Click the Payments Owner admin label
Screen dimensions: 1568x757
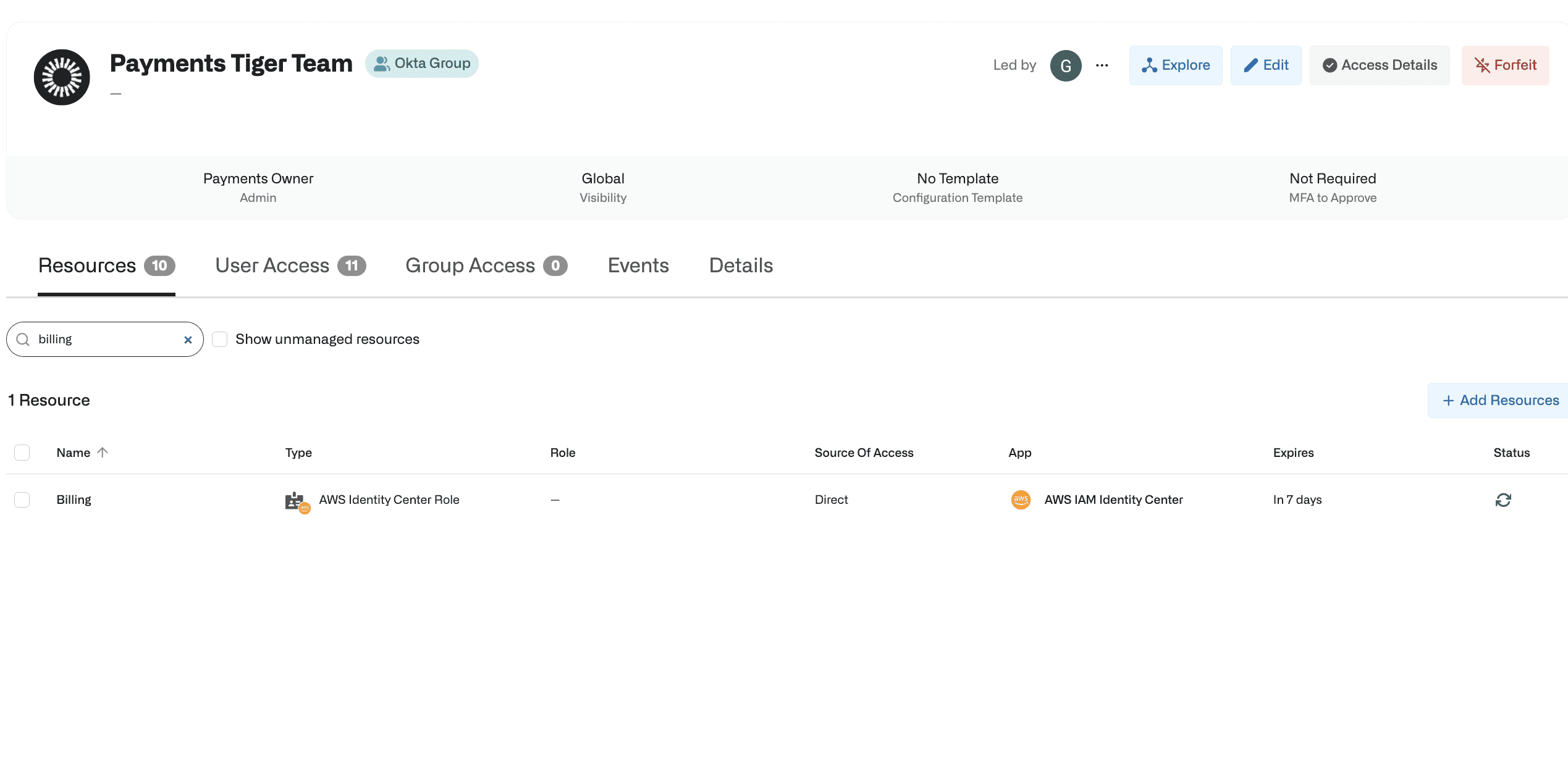pyautogui.click(x=258, y=178)
